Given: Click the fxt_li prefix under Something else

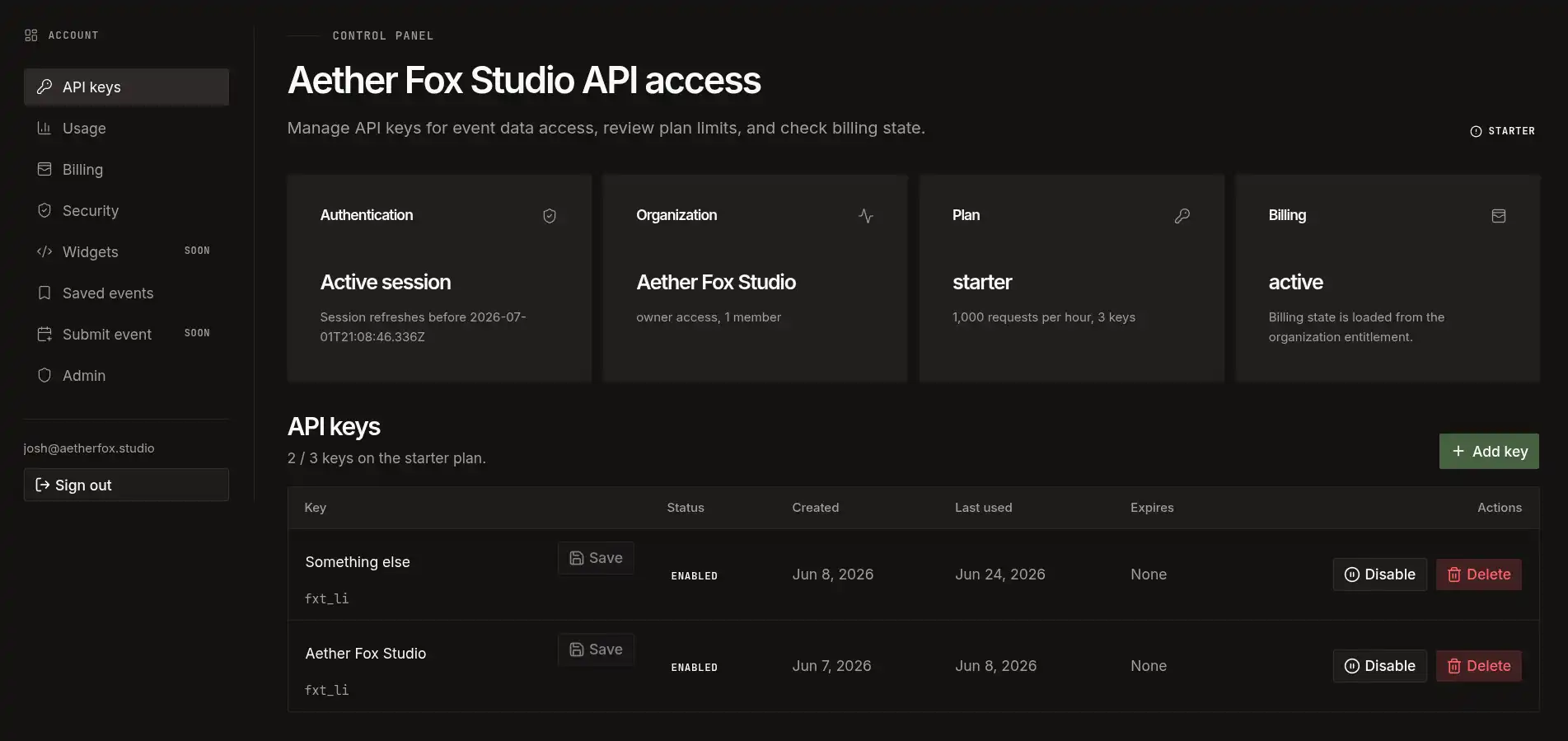Looking at the screenshot, I should (x=327, y=599).
